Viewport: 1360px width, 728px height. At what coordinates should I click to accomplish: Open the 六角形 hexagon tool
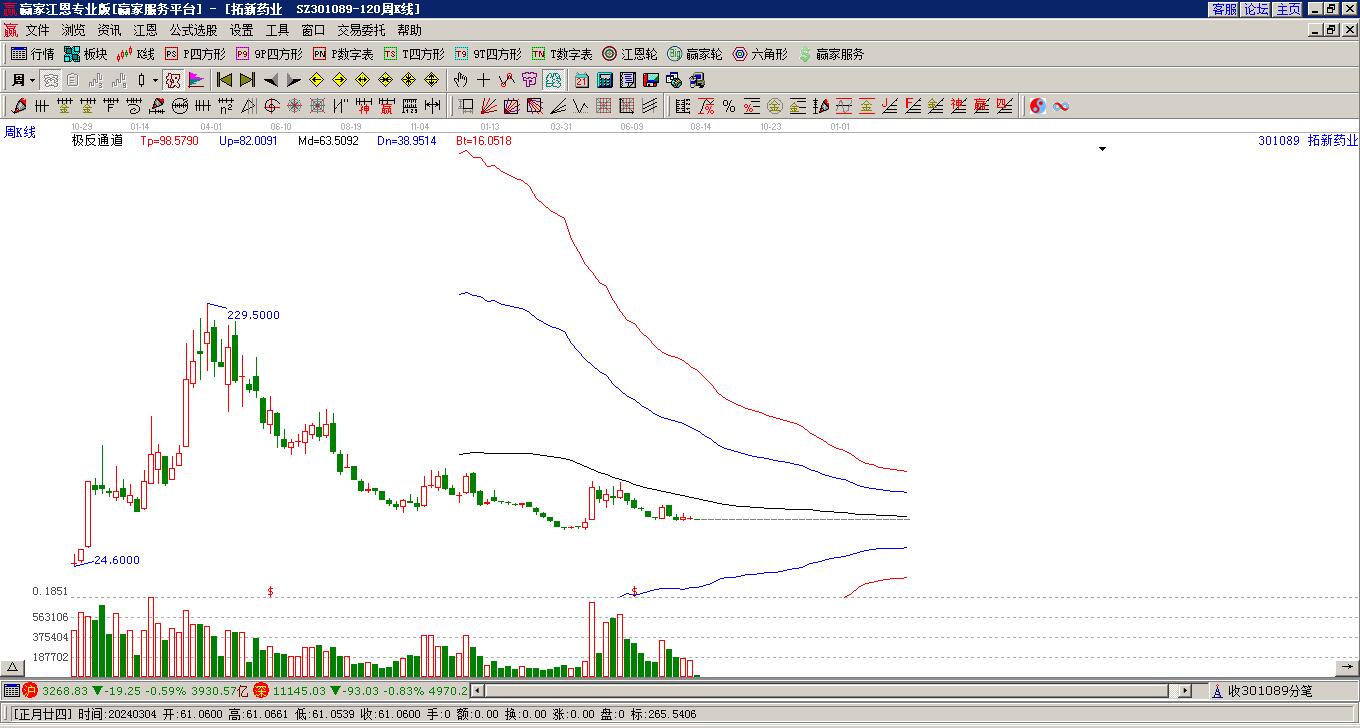click(x=760, y=54)
